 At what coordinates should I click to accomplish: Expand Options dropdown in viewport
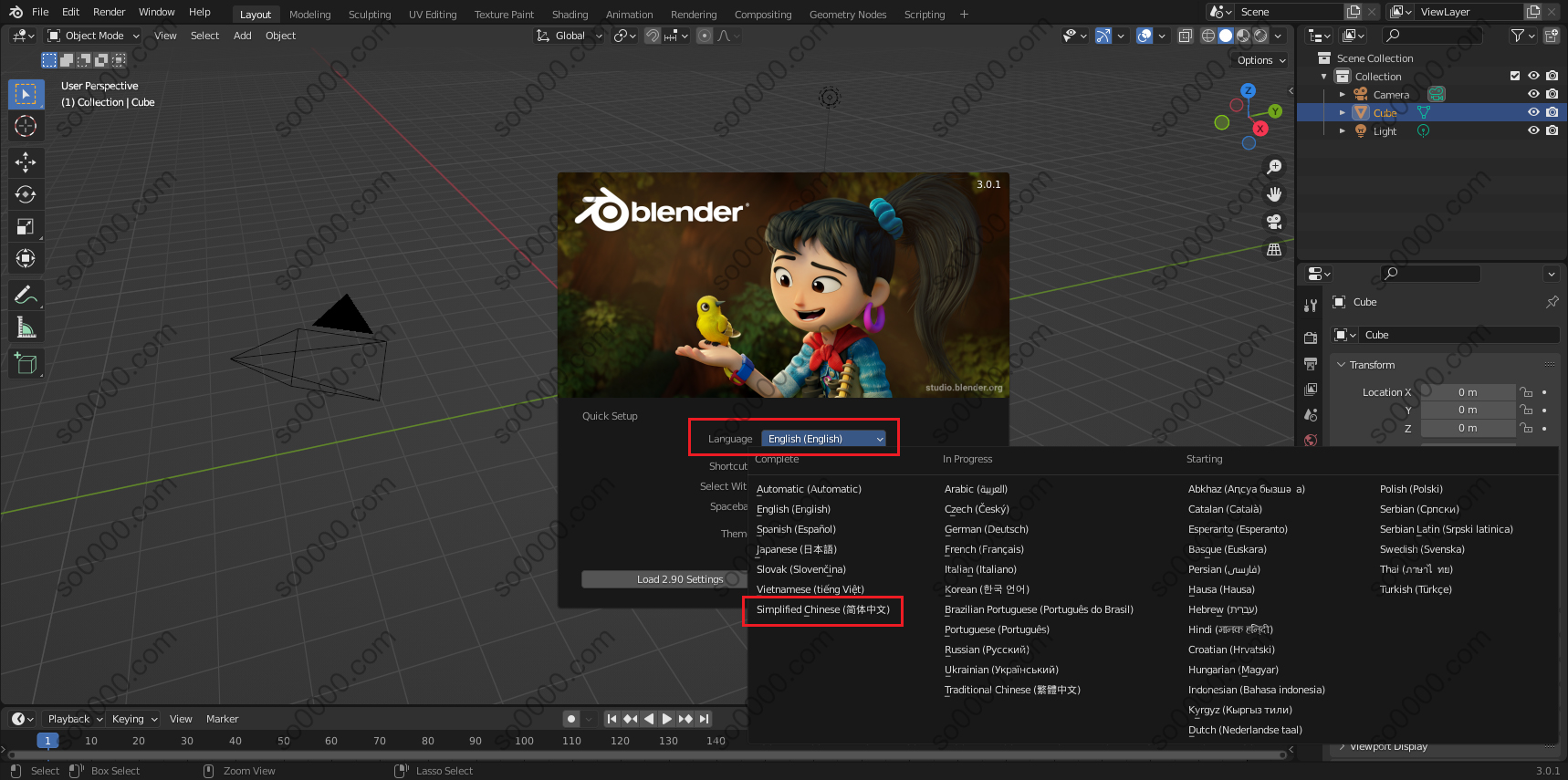1261,60
